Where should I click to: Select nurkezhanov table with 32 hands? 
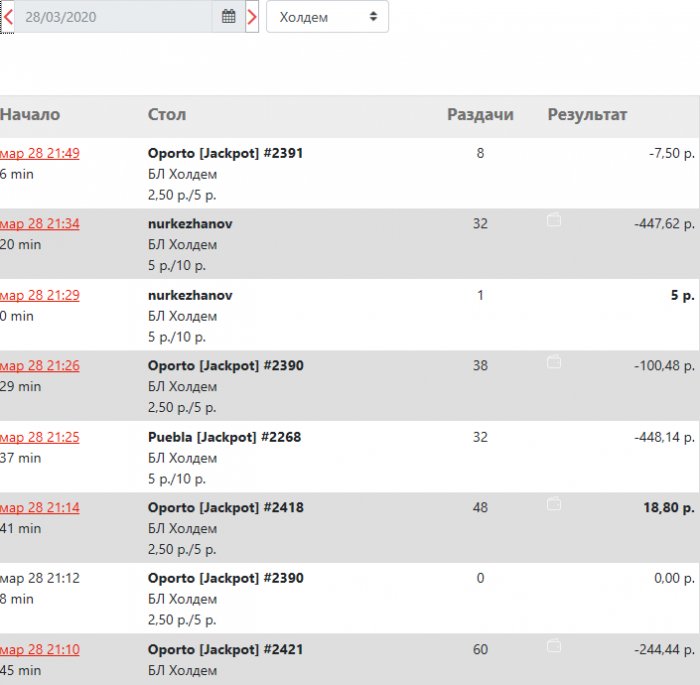click(190, 224)
